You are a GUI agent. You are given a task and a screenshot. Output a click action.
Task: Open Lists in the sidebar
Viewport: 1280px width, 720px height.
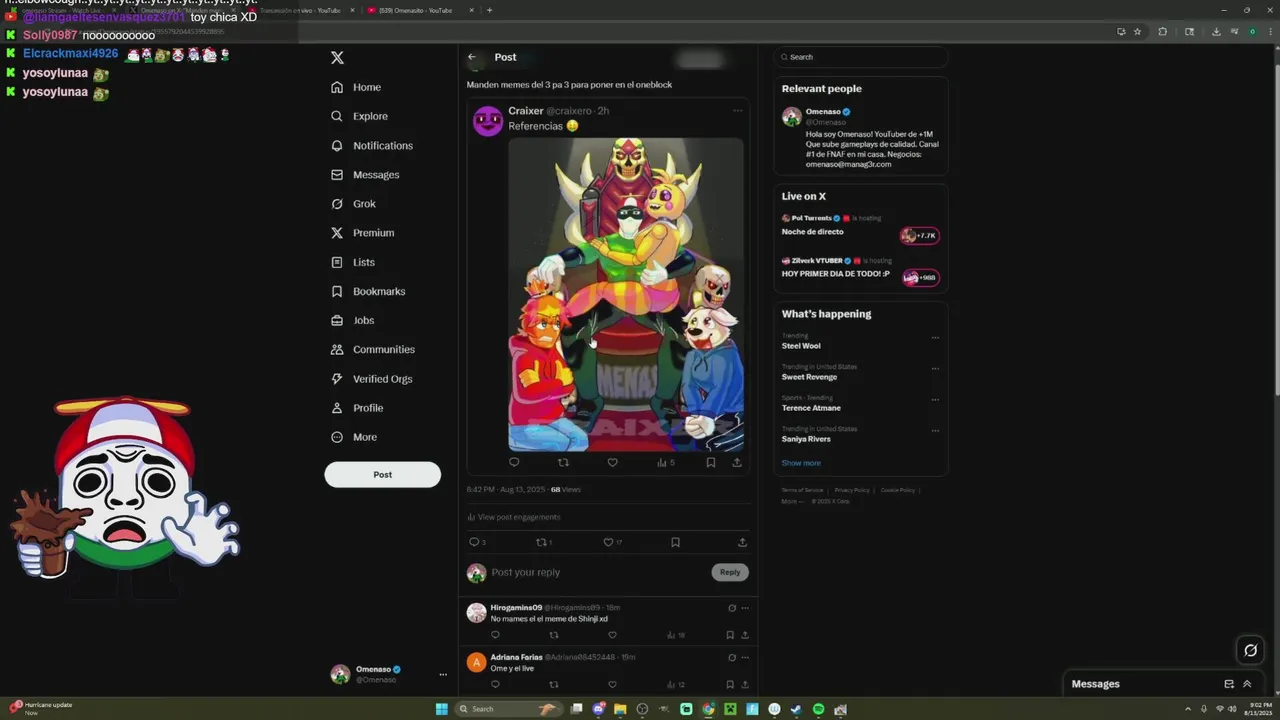pos(352,262)
